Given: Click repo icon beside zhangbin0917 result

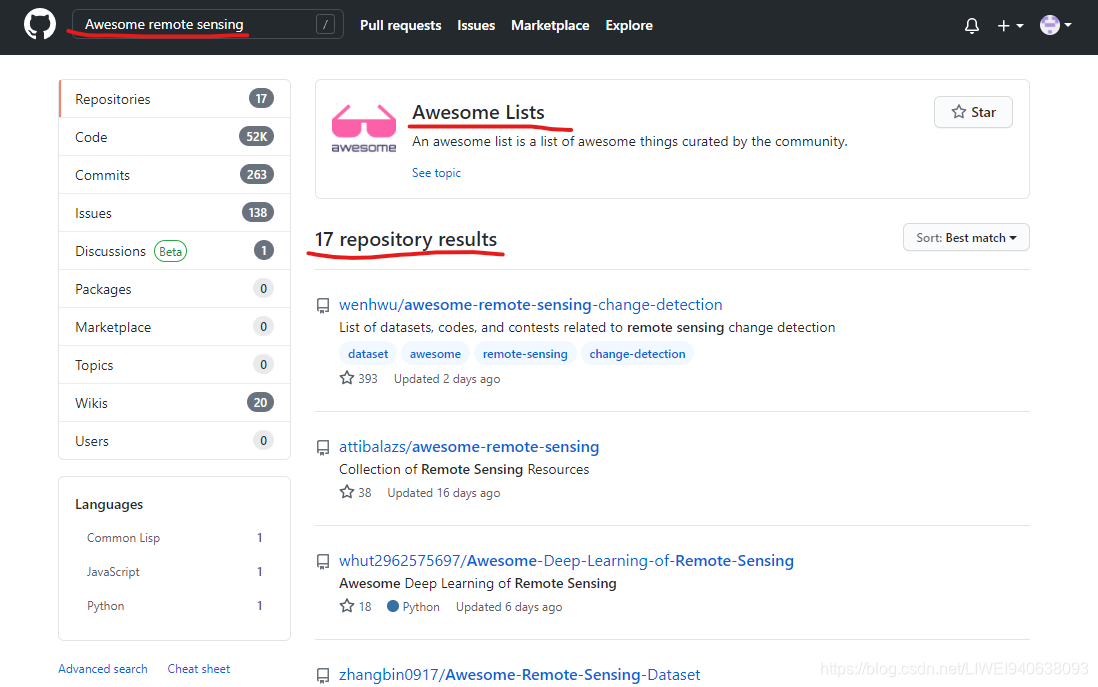Looking at the screenshot, I should click(323, 675).
